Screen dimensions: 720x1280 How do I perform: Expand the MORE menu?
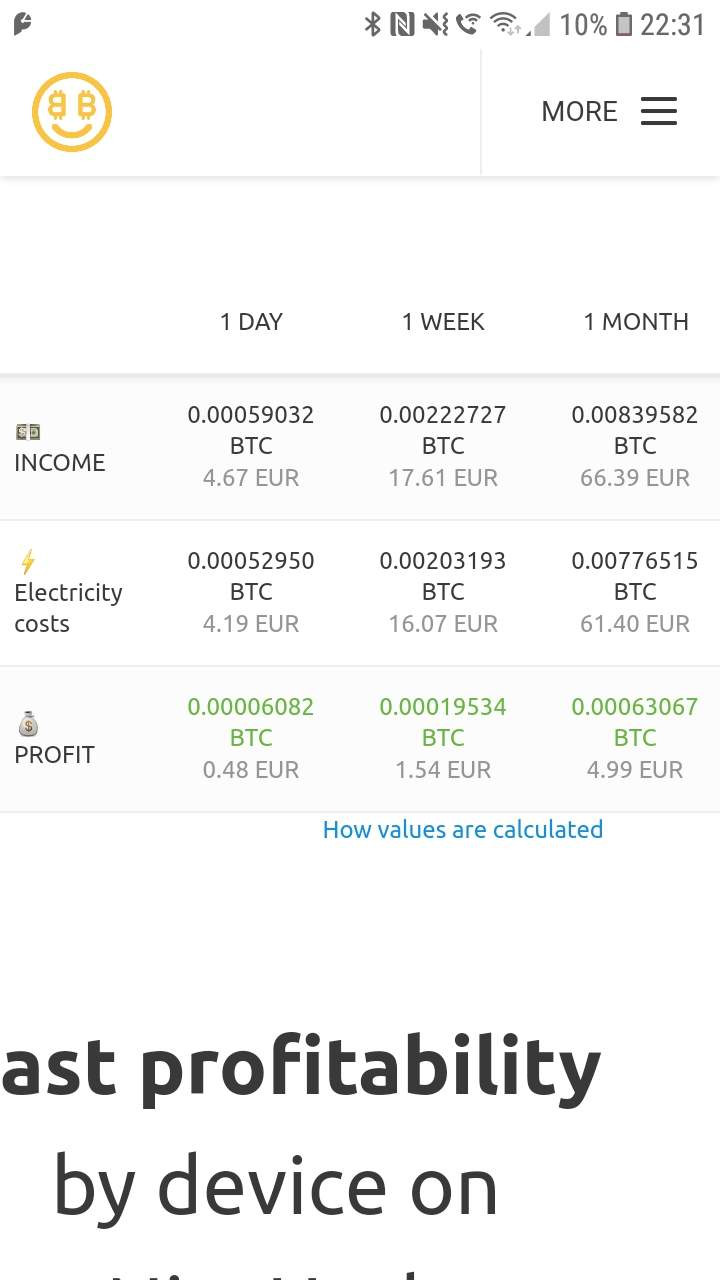coord(579,111)
